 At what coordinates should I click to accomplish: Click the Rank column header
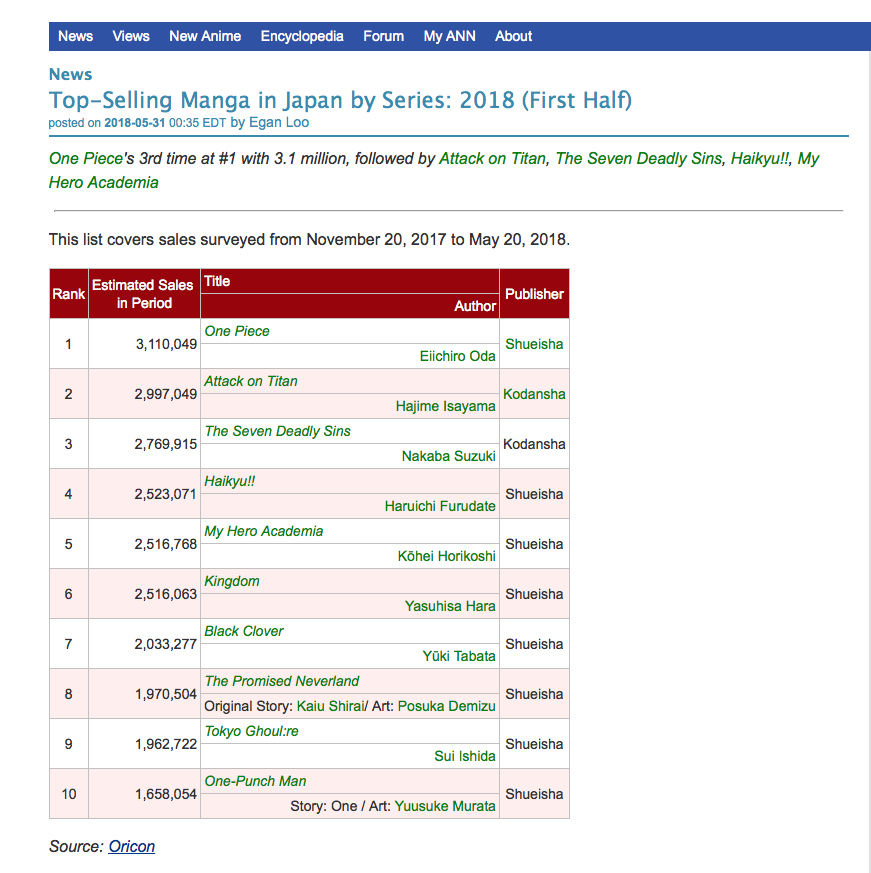[68, 294]
